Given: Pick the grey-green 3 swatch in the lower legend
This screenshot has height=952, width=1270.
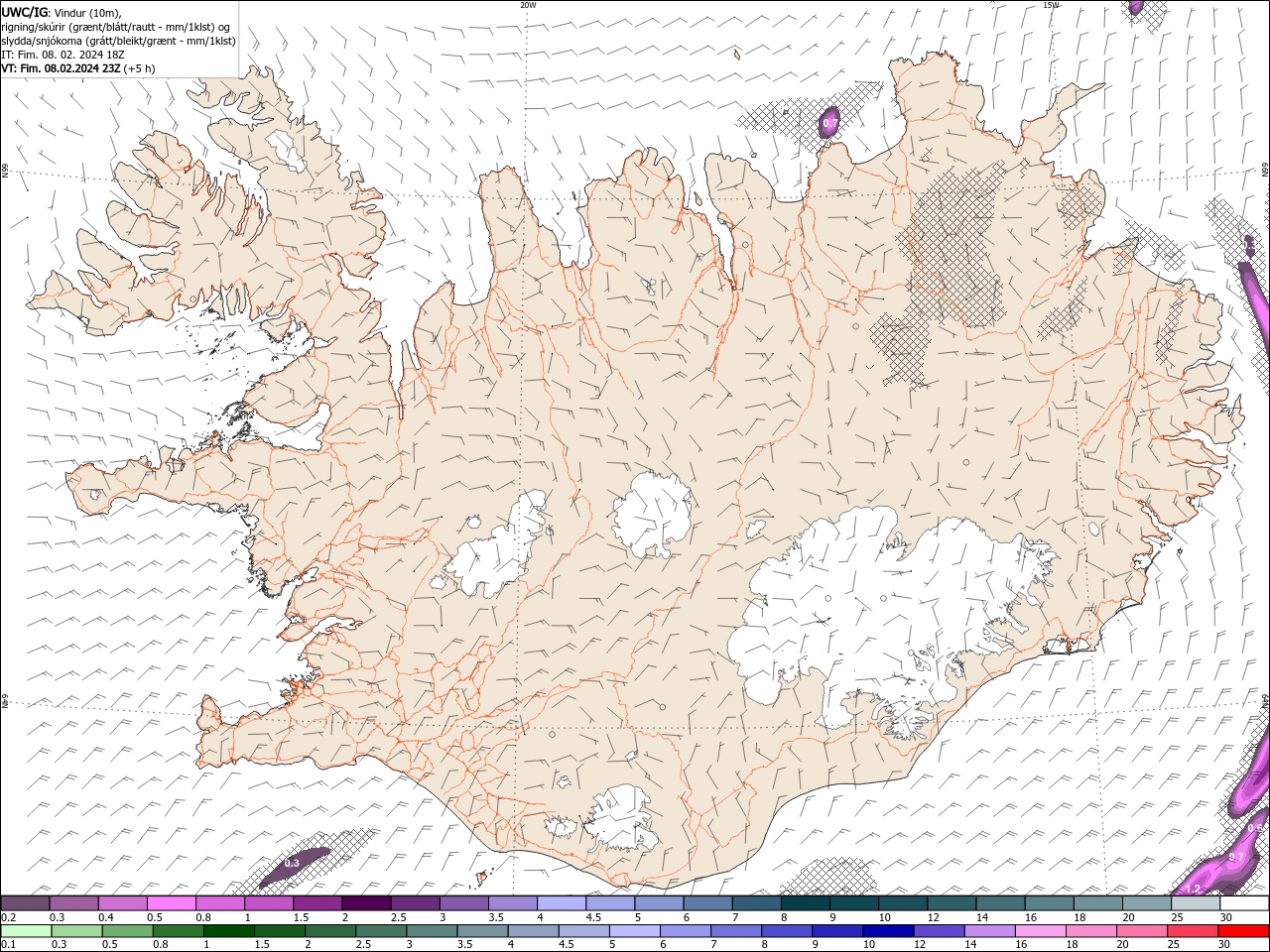Looking at the screenshot, I should pyautogui.click(x=432, y=931).
